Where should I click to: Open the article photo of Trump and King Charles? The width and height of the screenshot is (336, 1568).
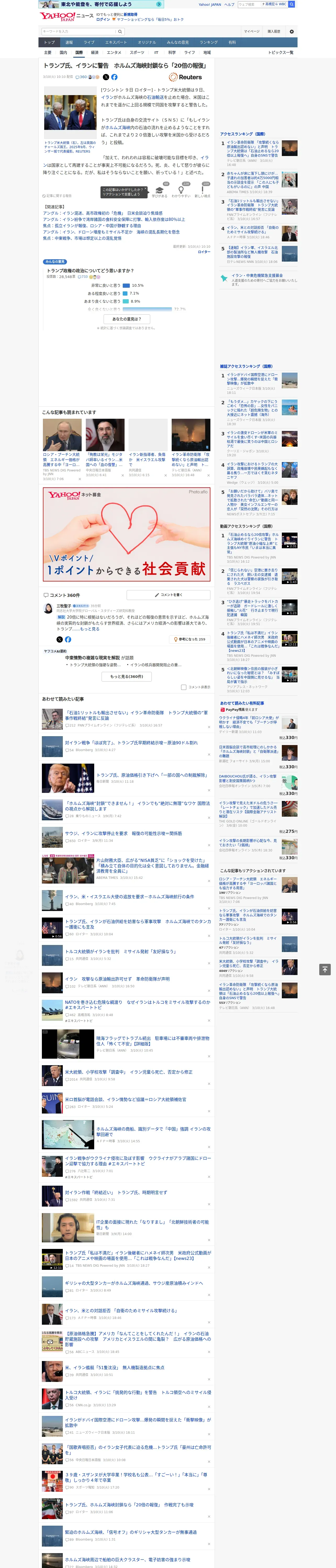[70, 113]
